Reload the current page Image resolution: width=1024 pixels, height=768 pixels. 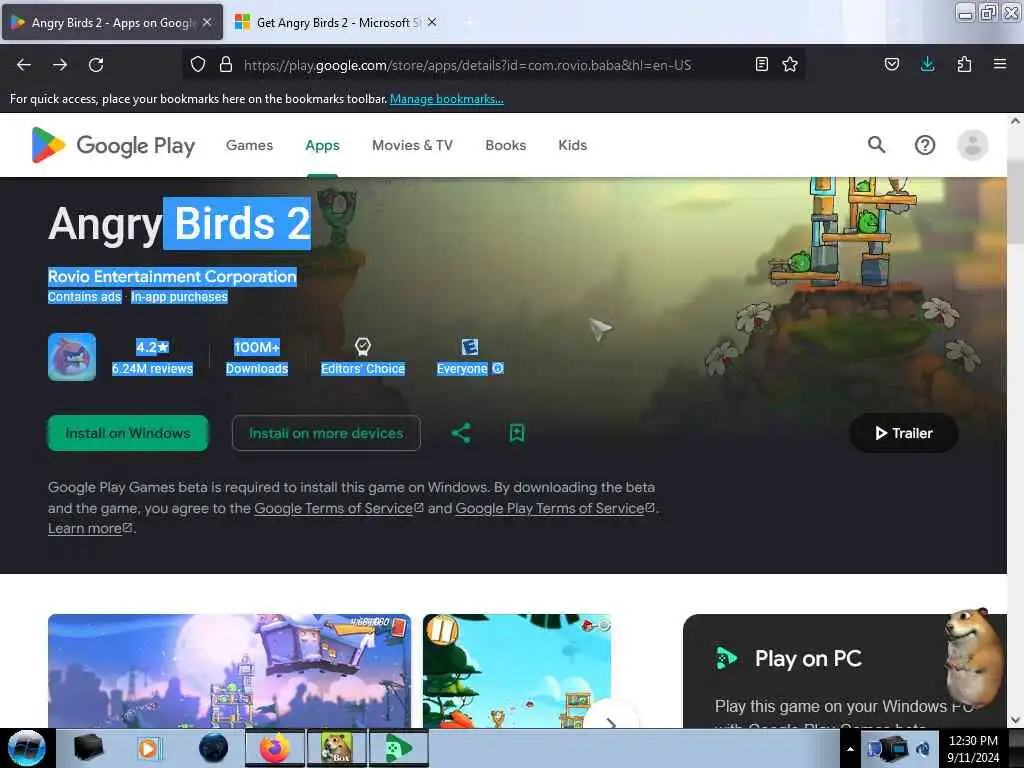pos(96,65)
